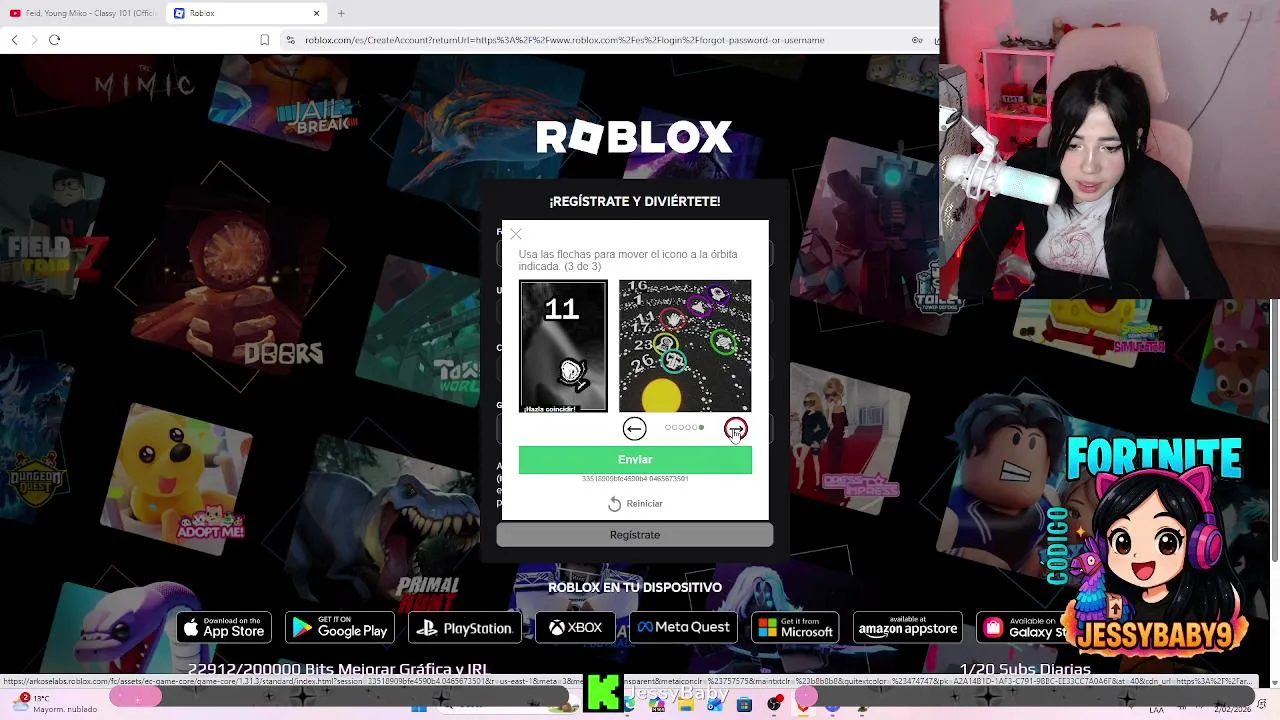
Task: Close the Roblox browser tab
Action: [316, 13]
